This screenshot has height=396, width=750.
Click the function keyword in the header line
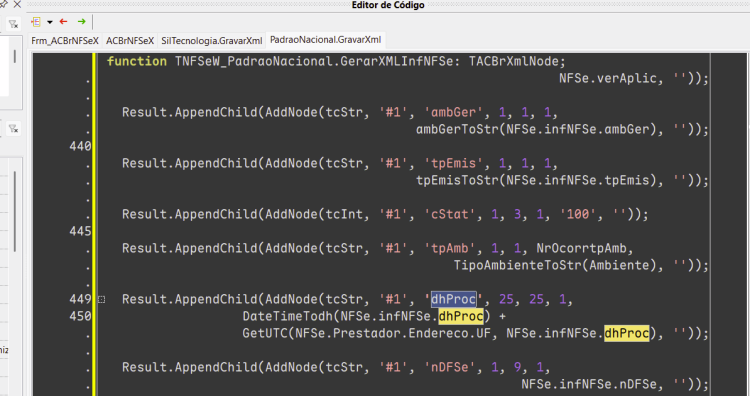[137, 61]
